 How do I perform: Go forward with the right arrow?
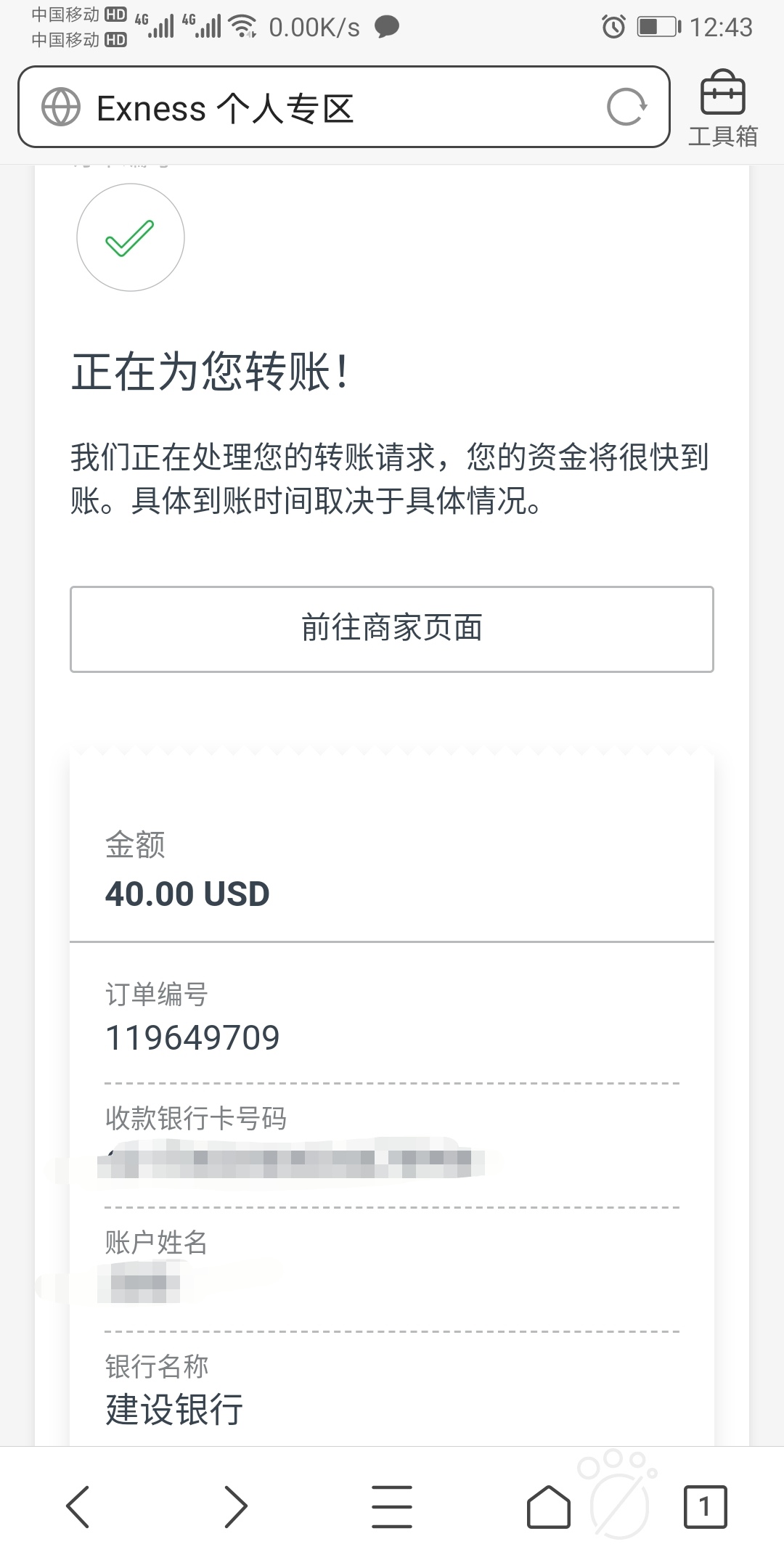coord(236,1507)
